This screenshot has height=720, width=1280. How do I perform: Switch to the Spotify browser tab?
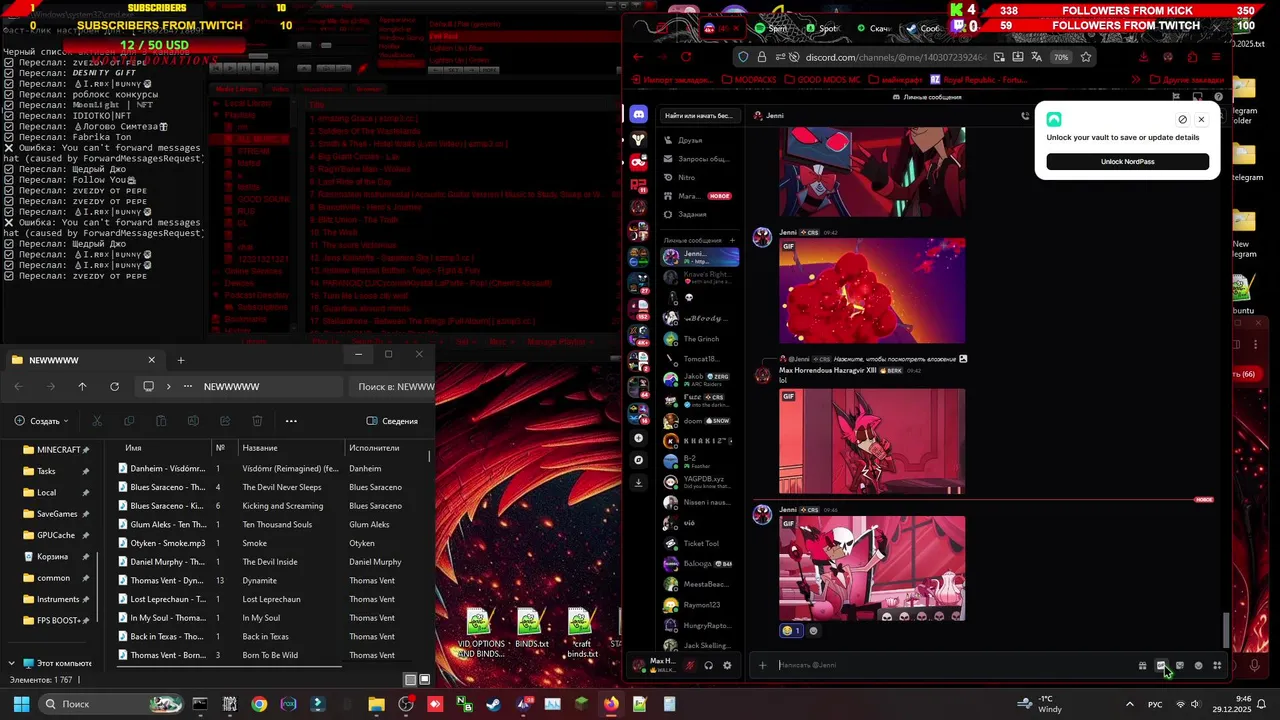click(824, 28)
